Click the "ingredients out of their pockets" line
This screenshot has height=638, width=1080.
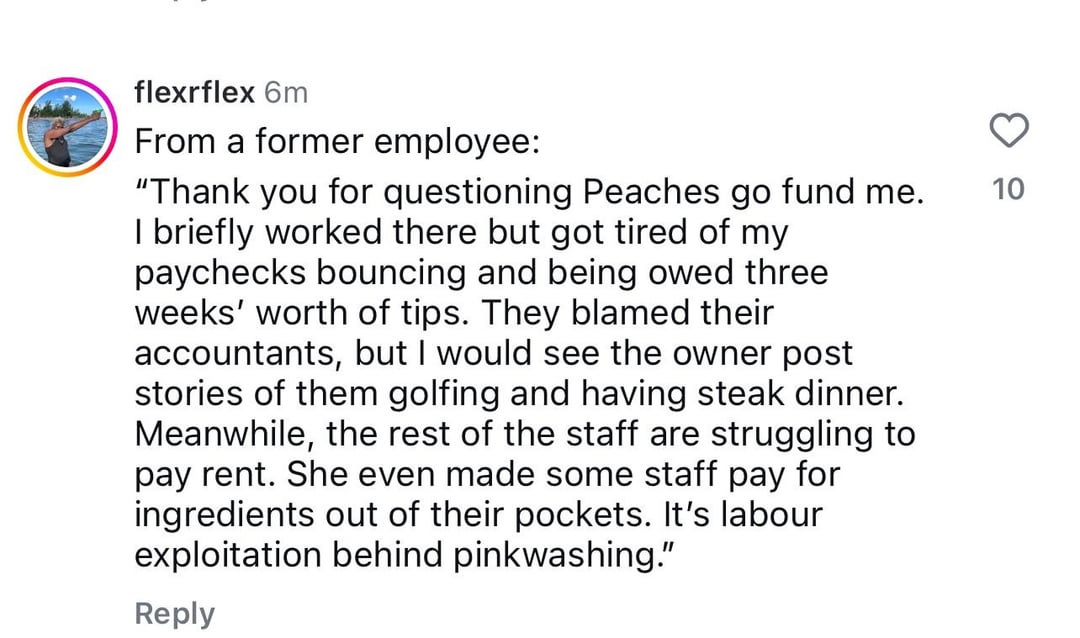479,515
